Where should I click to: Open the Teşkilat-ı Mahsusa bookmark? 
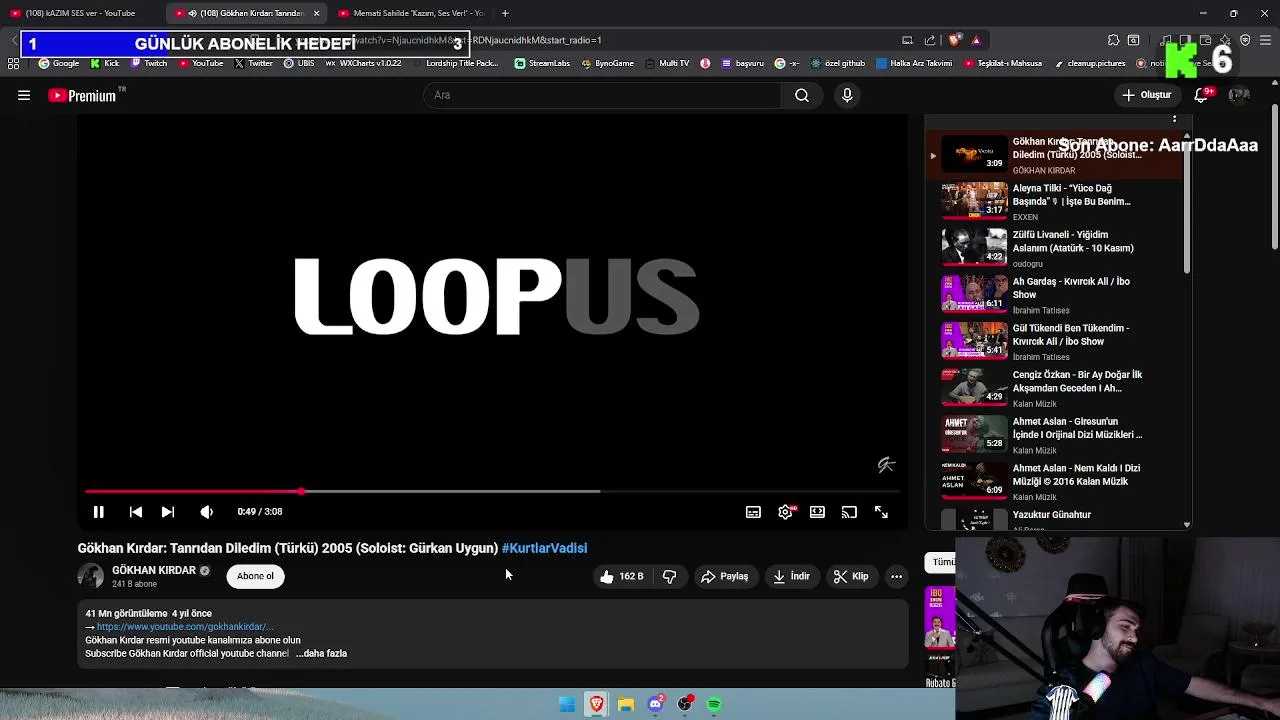[1004, 63]
